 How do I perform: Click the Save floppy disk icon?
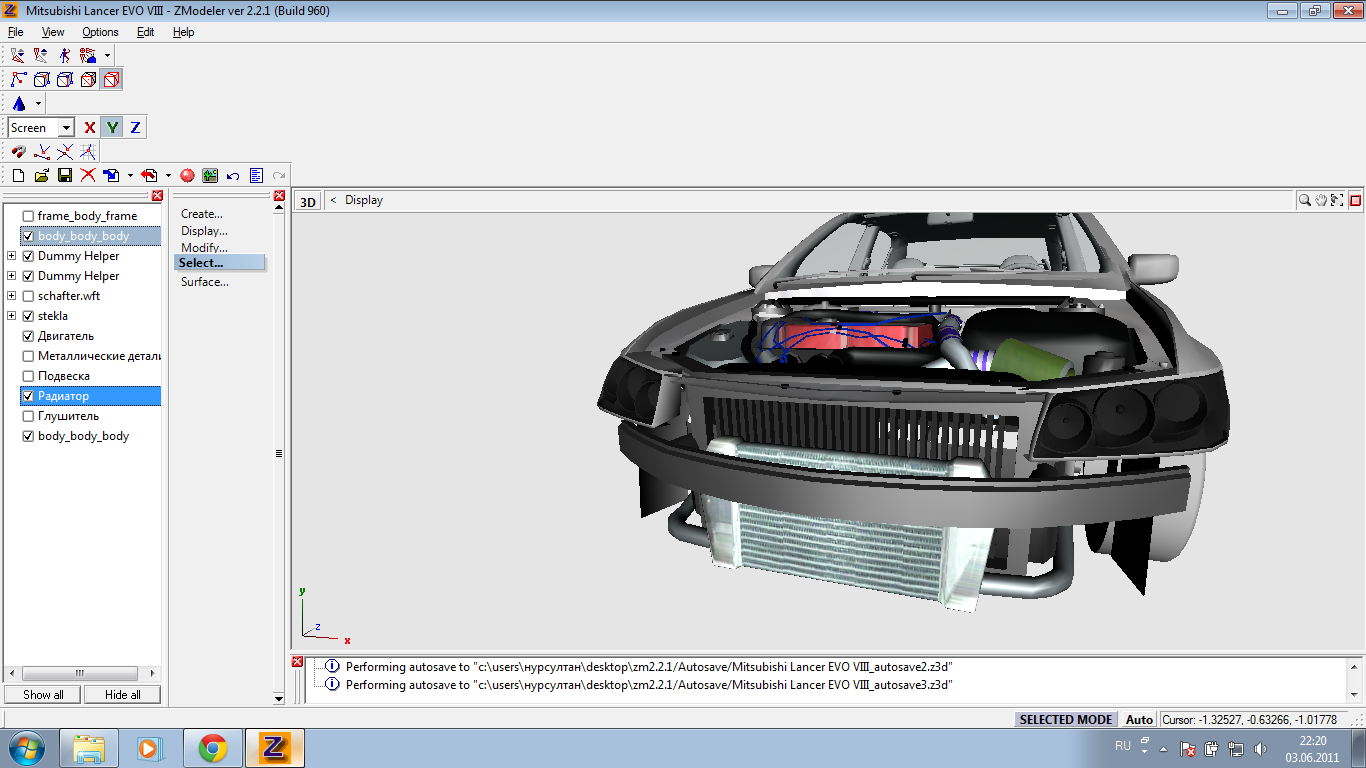coord(64,175)
